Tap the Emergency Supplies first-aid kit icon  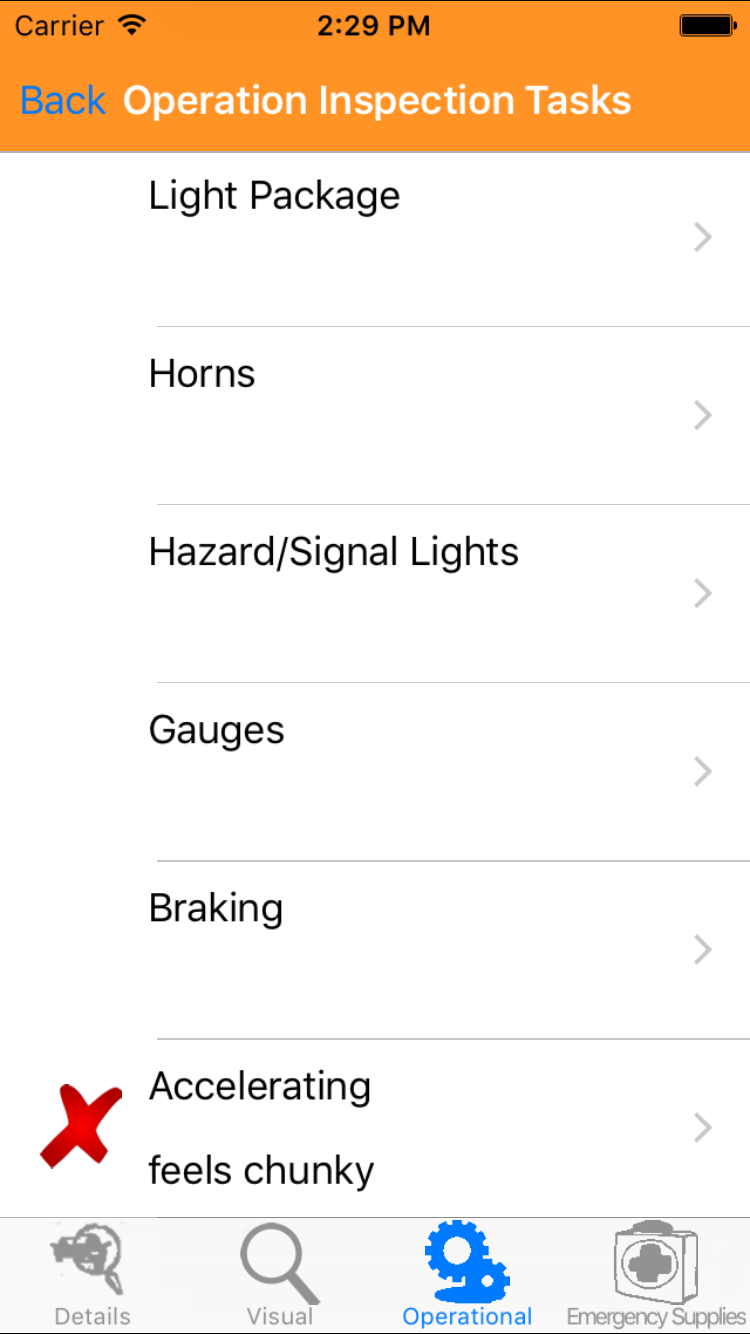[655, 1260]
